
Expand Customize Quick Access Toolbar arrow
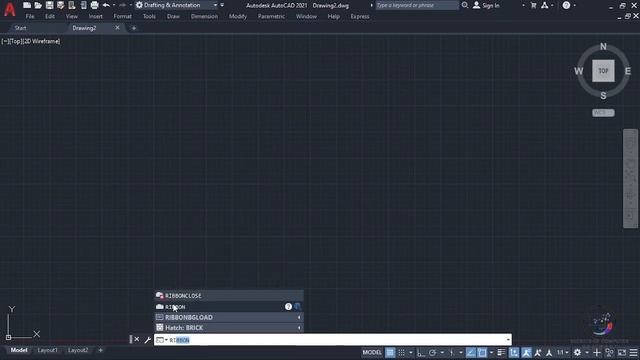tap(222, 5)
